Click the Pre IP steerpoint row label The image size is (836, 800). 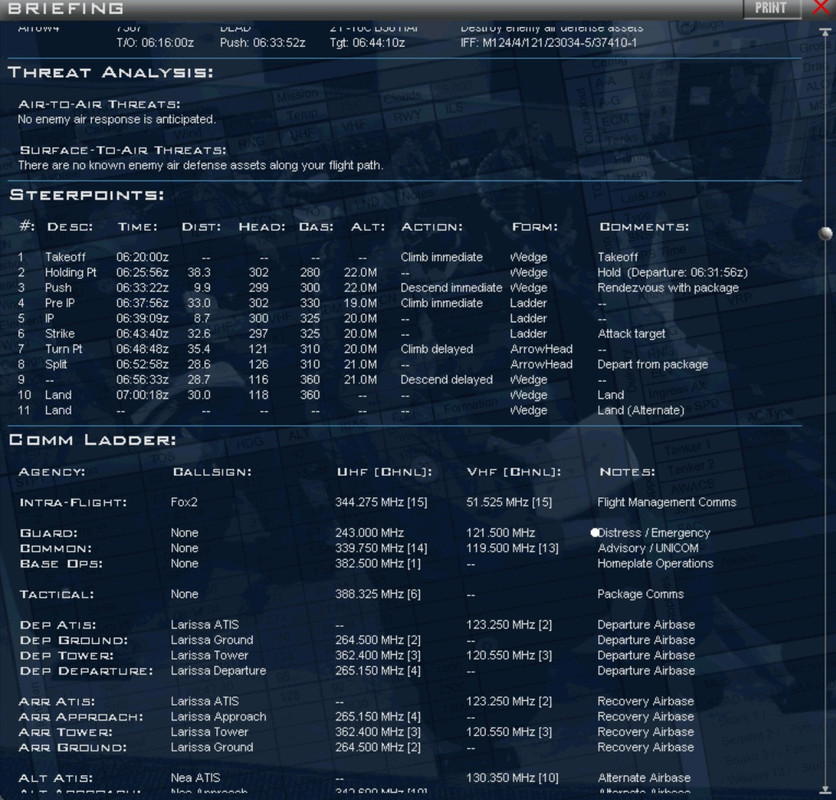coord(60,303)
